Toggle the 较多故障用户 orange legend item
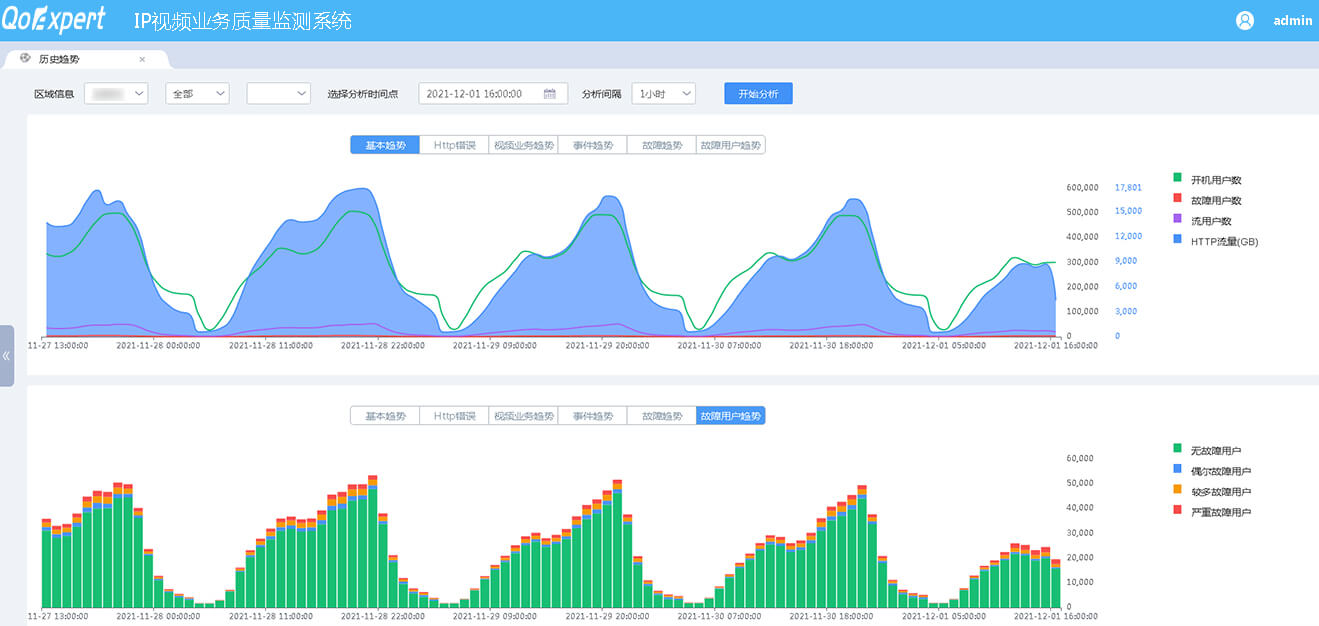The height and width of the screenshot is (626, 1319). pos(1219,492)
